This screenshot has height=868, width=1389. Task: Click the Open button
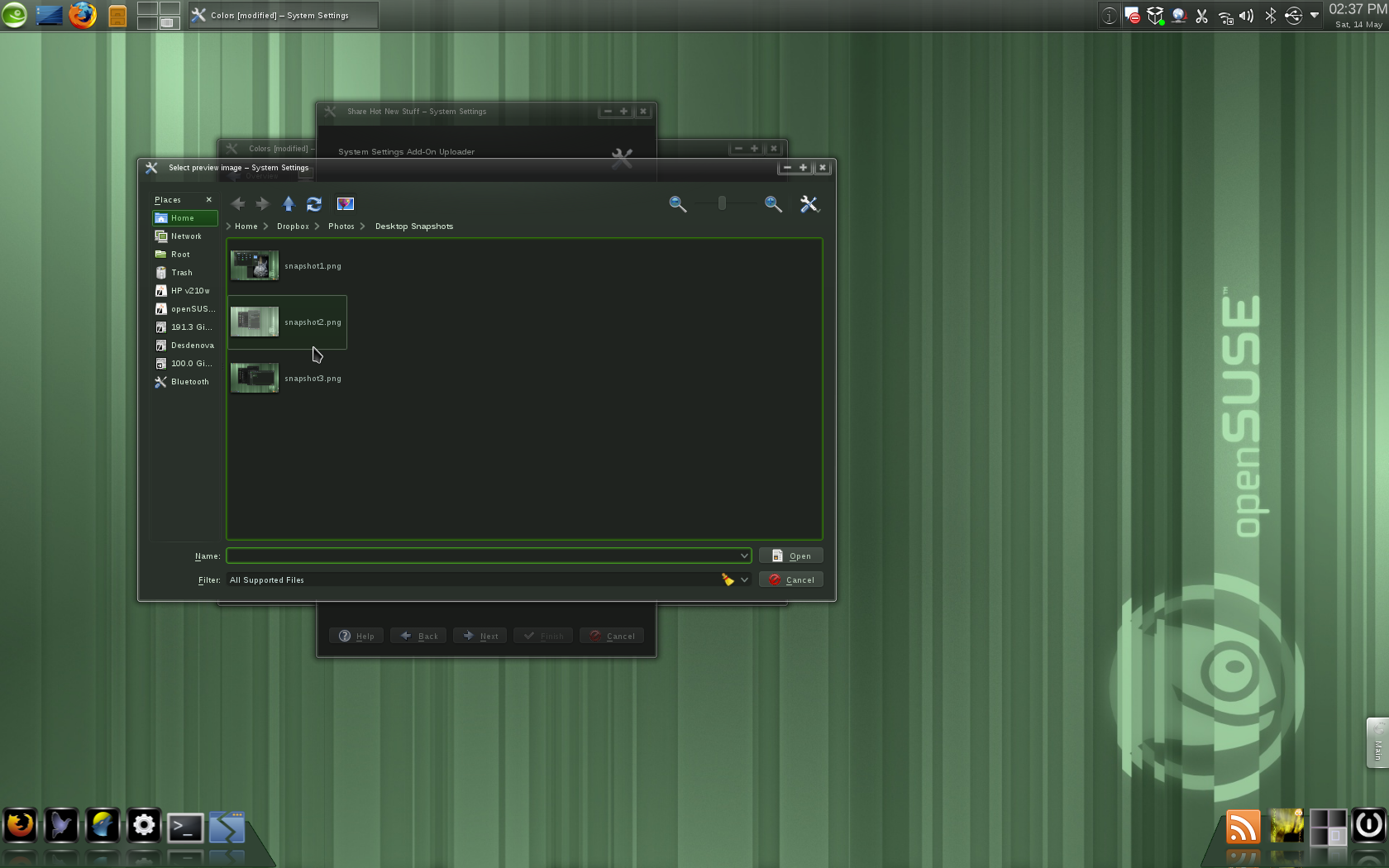(x=791, y=556)
